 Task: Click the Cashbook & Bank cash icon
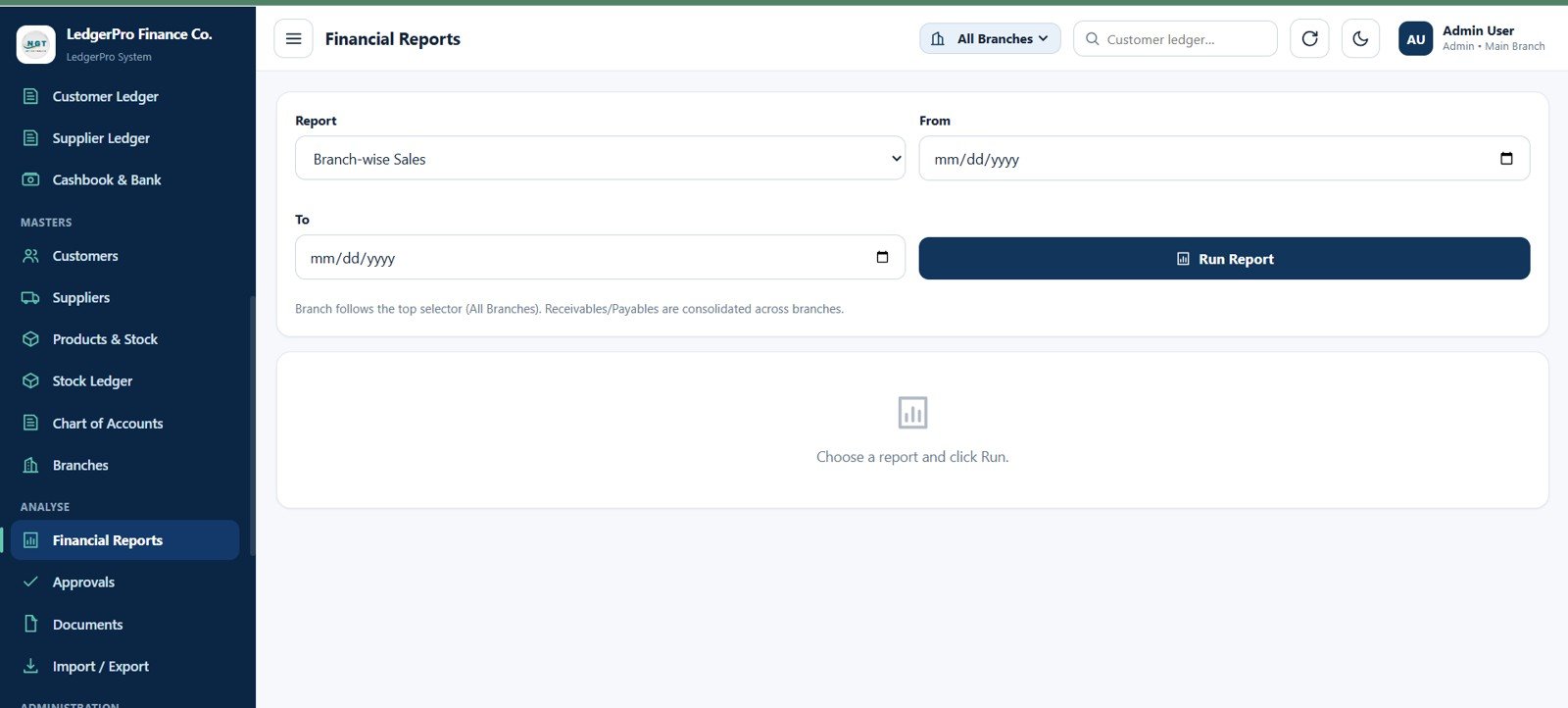[x=31, y=179]
